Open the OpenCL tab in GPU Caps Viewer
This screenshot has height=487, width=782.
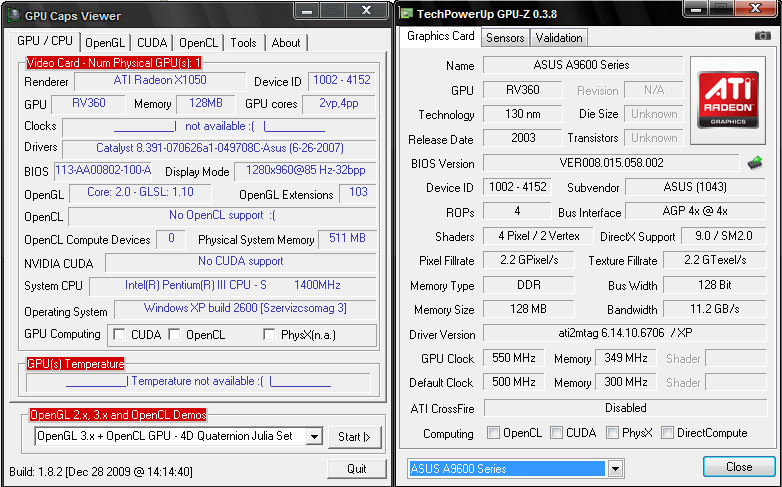tap(198, 43)
